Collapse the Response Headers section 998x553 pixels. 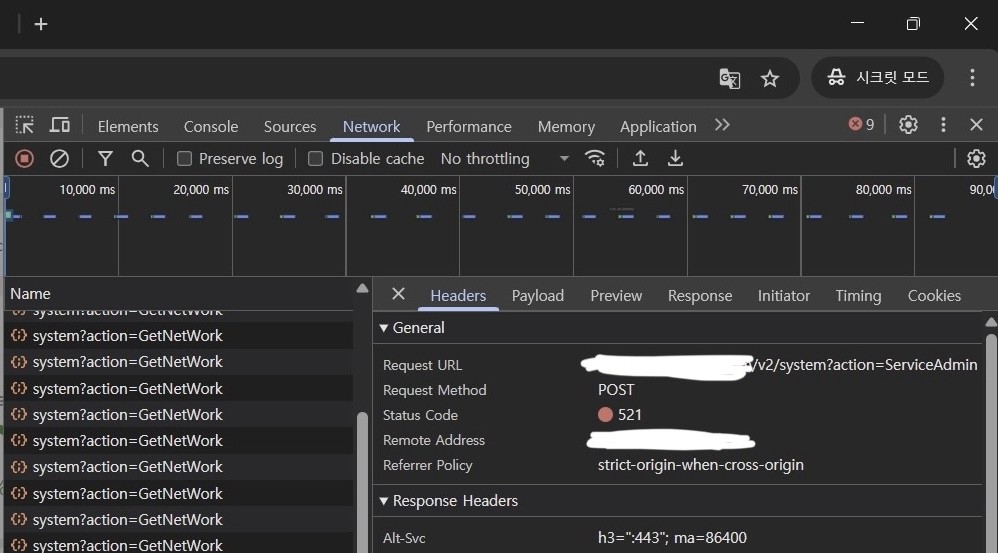point(384,501)
